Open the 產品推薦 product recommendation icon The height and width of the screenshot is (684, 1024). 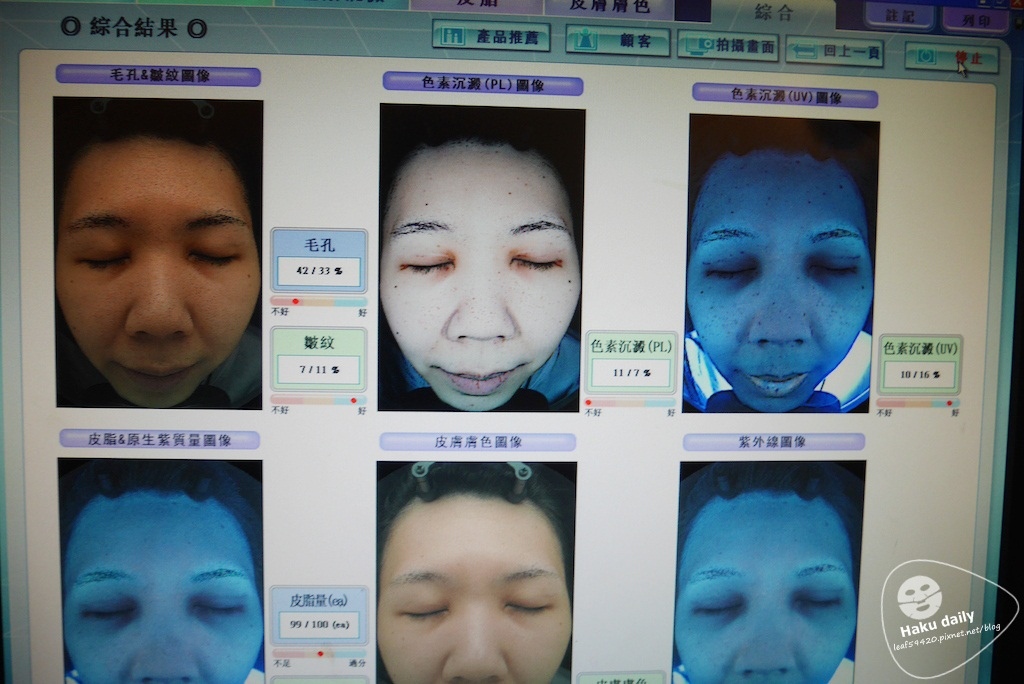pos(453,36)
